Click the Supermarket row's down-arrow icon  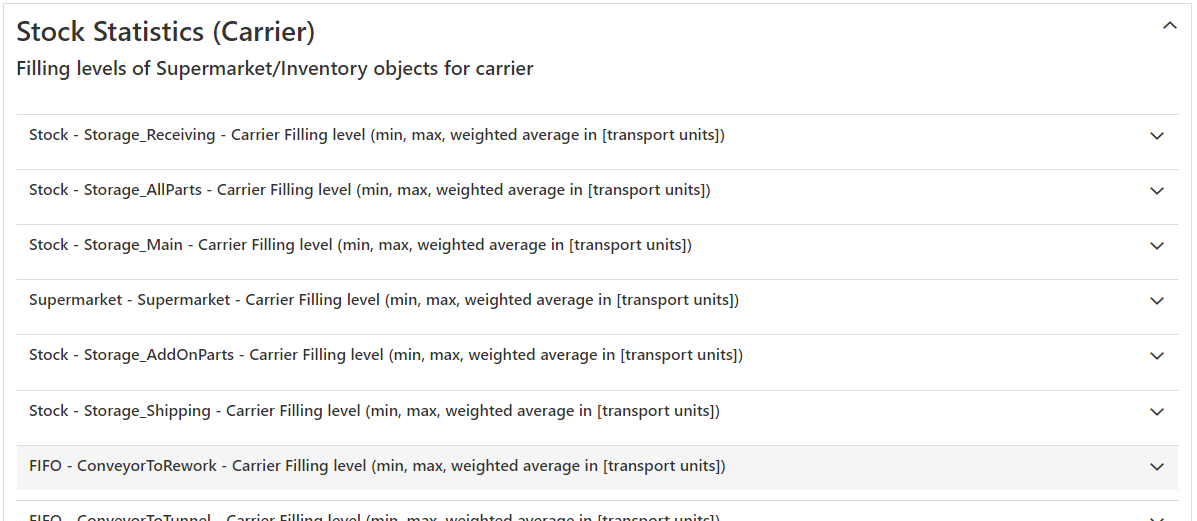tap(1157, 301)
